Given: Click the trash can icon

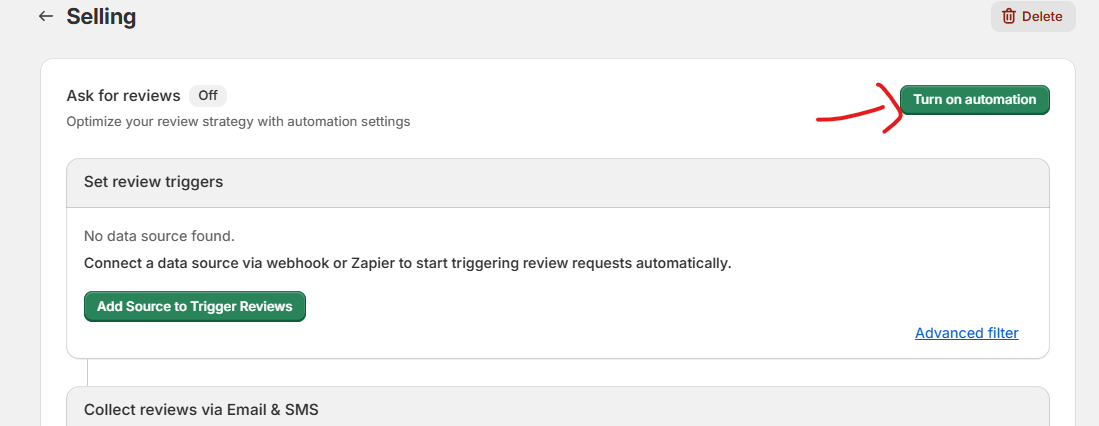Looking at the screenshot, I should [x=1009, y=16].
